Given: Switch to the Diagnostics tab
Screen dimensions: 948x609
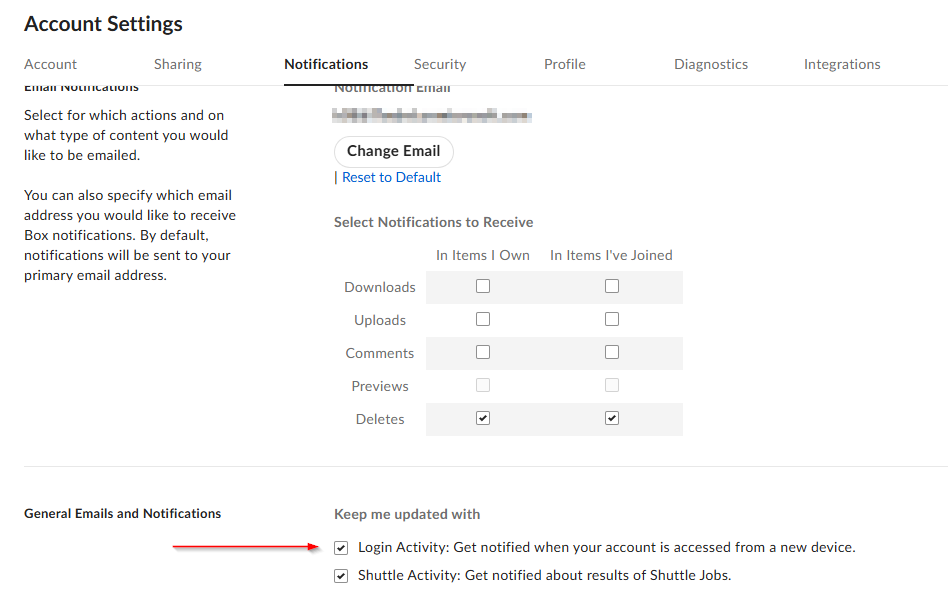Looking at the screenshot, I should [711, 64].
